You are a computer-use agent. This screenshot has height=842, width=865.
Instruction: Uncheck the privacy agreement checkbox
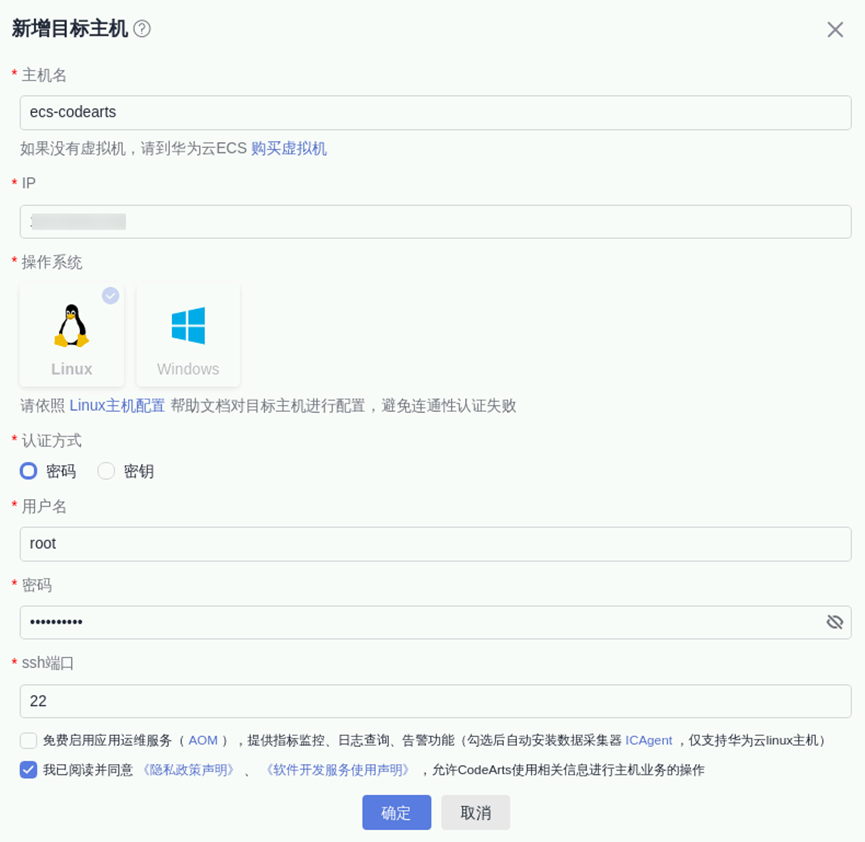point(29,770)
